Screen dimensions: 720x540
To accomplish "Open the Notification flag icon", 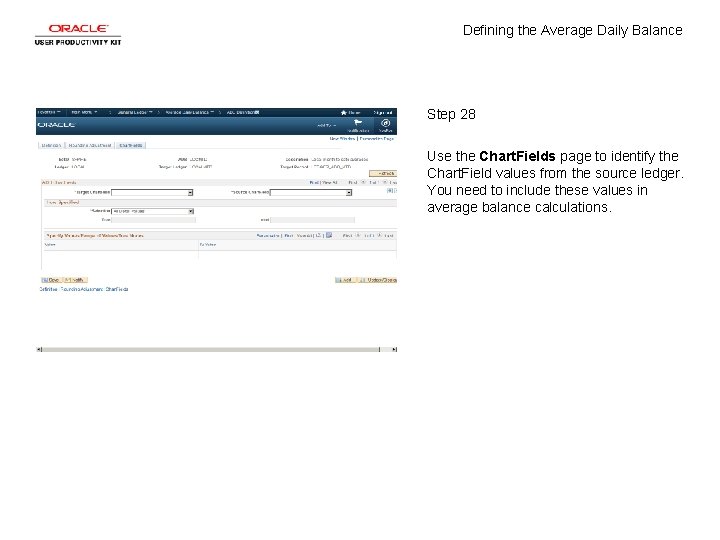I will [358, 123].
